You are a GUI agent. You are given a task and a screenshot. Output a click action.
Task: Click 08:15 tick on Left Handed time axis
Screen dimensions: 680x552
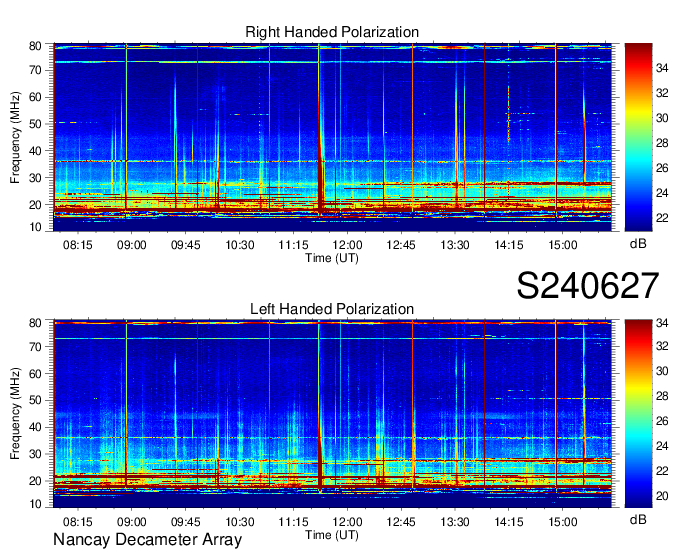coord(78,522)
